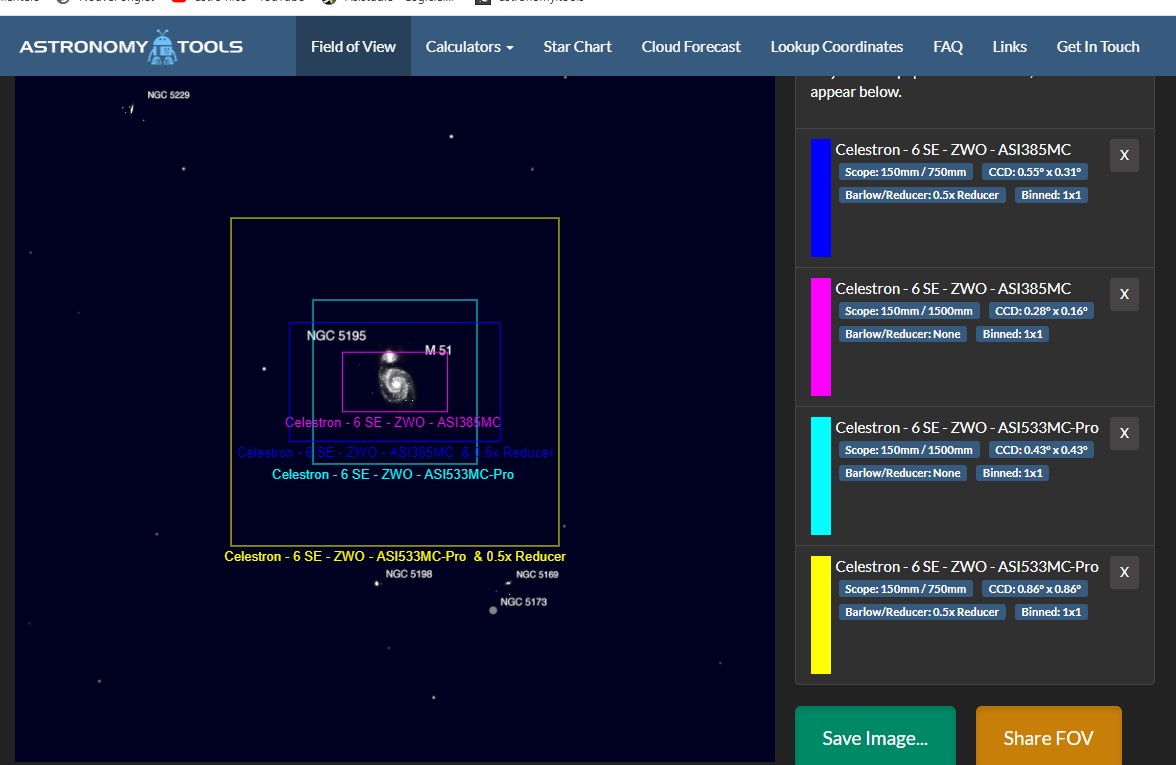
Task: Click the NGC 5173 label
Action: 524,602
